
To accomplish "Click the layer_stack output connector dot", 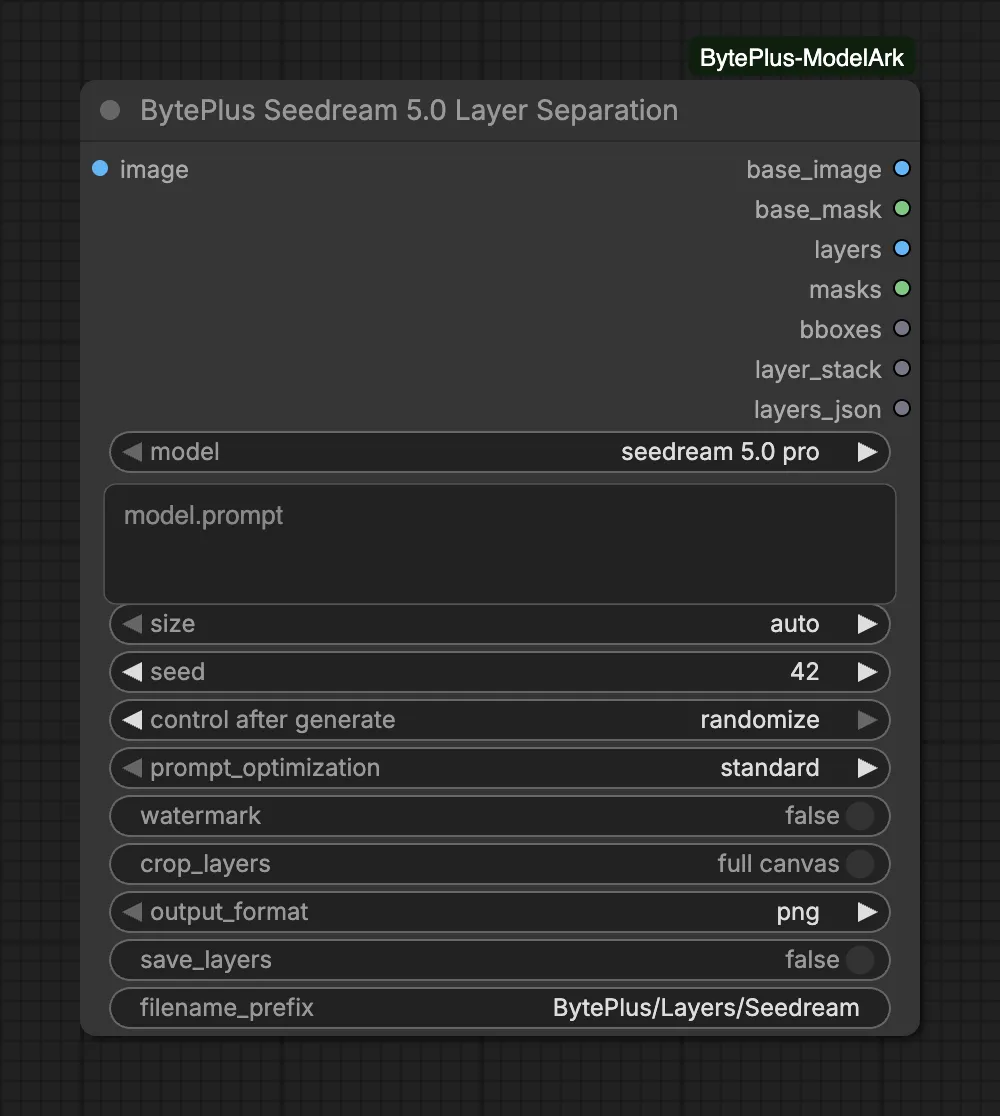I will [902, 369].
